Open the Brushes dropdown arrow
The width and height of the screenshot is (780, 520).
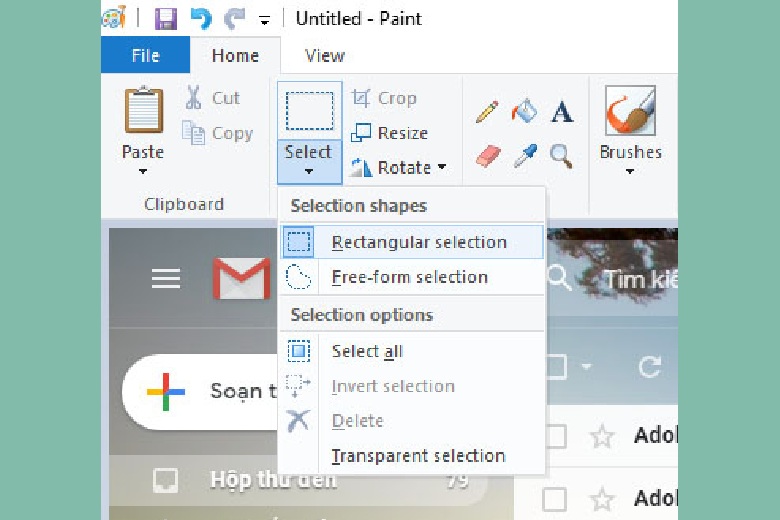630,172
